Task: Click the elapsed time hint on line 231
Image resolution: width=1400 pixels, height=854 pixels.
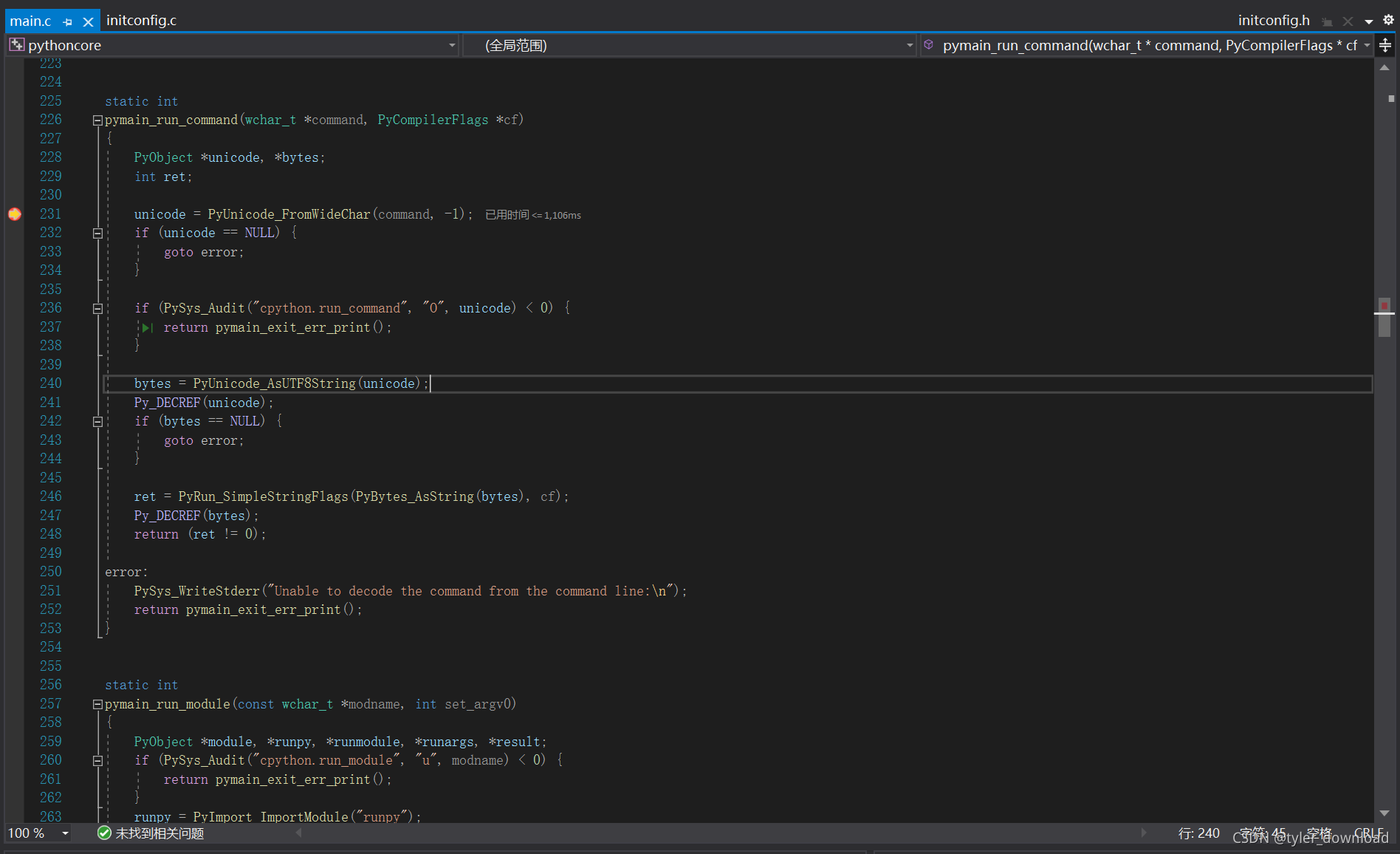Action: 533,215
